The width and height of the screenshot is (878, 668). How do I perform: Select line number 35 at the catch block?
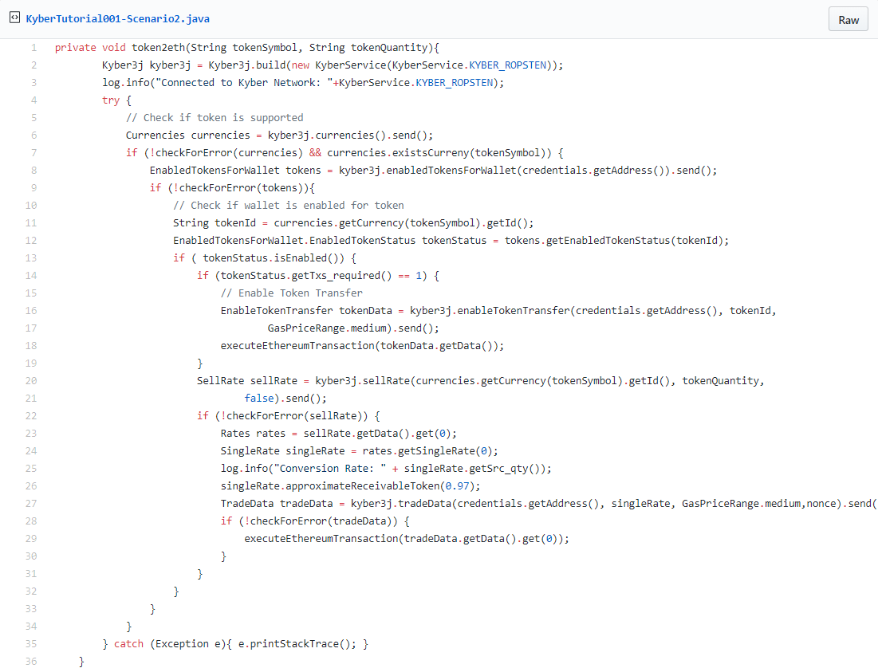click(x=31, y=643)
